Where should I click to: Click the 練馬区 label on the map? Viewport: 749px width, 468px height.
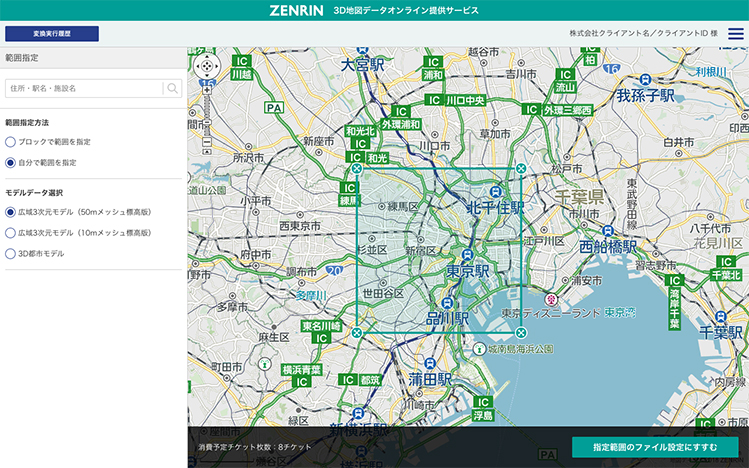click(x=403, y=207)
